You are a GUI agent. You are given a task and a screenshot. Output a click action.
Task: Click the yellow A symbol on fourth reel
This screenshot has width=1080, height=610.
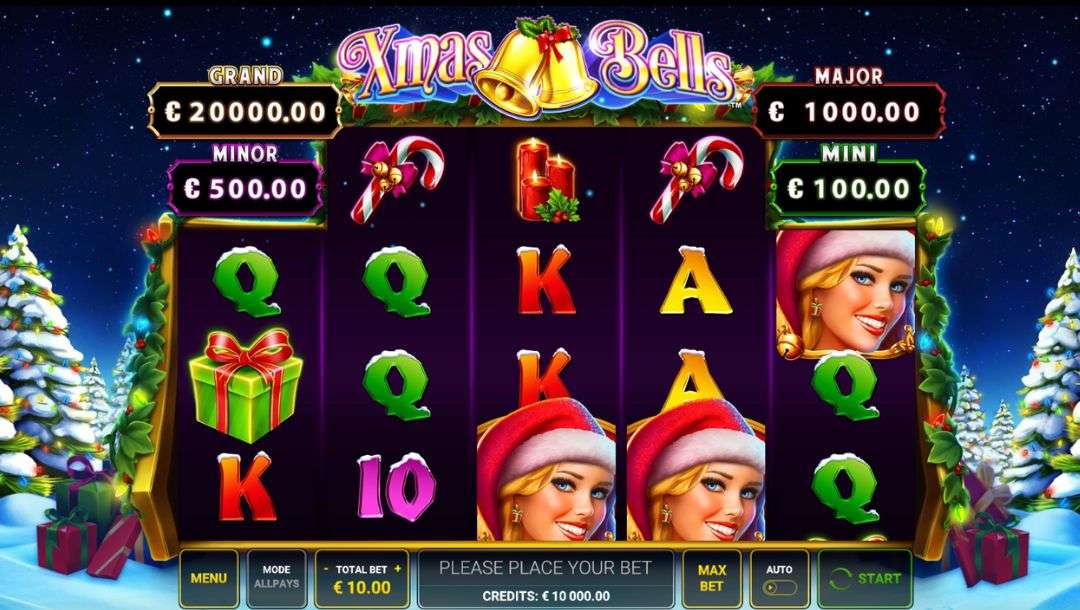click(x=695, y=280)
